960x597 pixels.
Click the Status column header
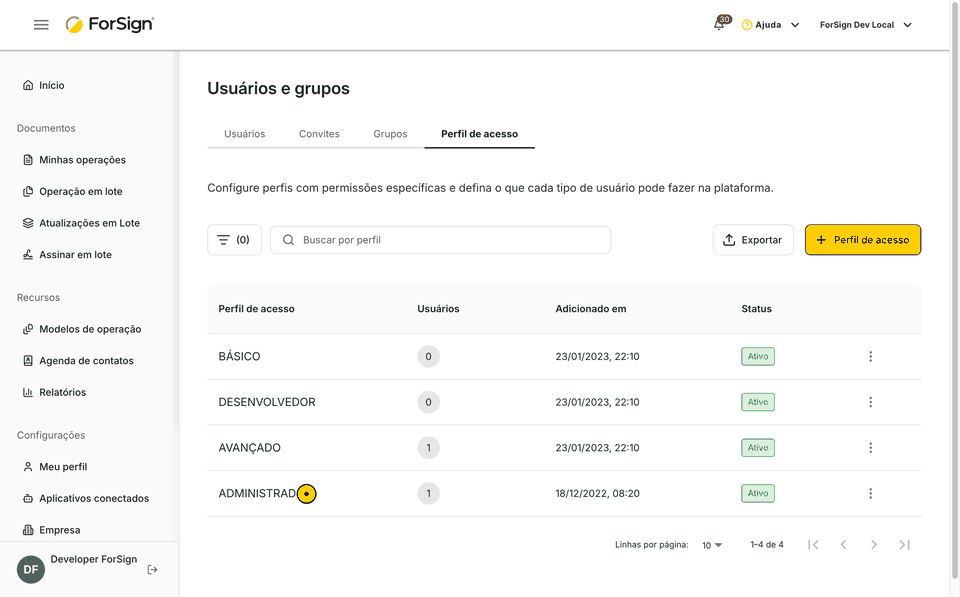[x=757, y=309]
